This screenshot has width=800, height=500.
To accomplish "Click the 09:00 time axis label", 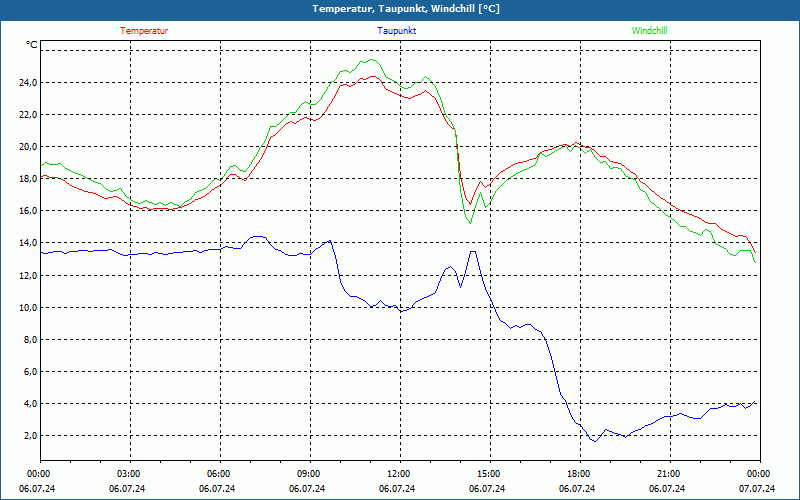I will click(308, 474).
